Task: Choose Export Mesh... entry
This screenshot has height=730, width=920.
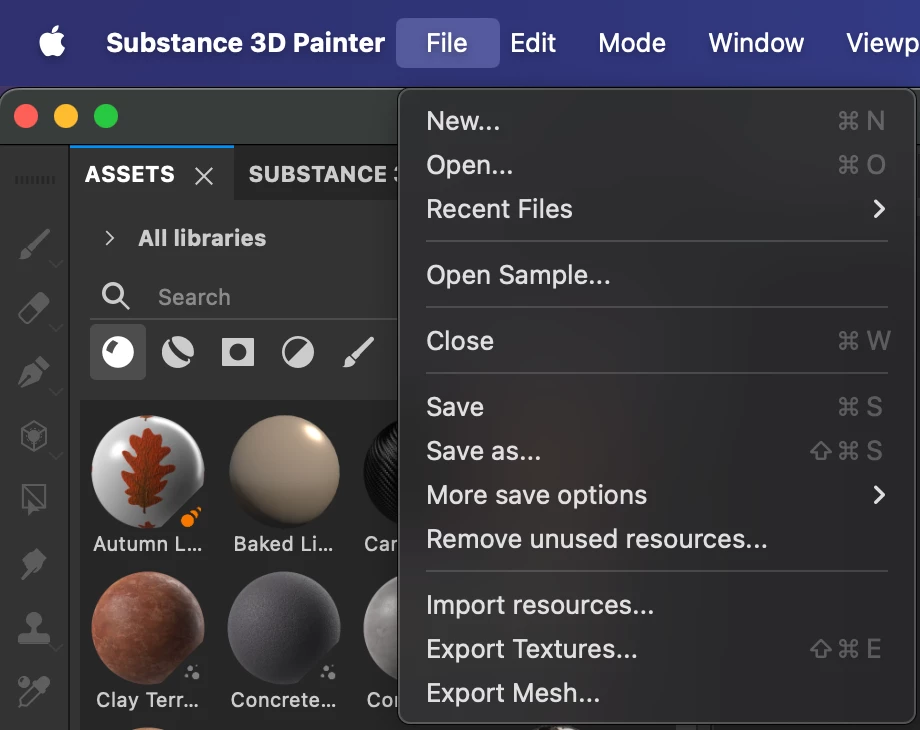Action: point(657,693)
